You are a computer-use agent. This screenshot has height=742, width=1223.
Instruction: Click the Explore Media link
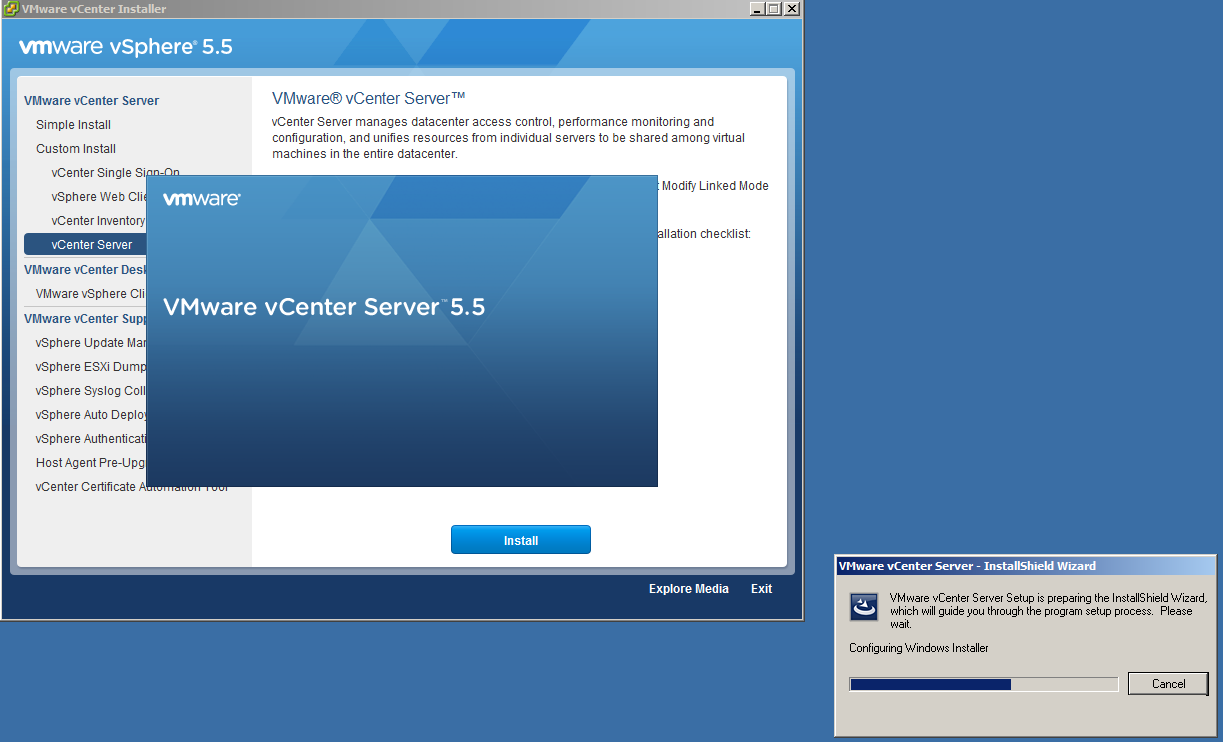click(x=688, y=589)
